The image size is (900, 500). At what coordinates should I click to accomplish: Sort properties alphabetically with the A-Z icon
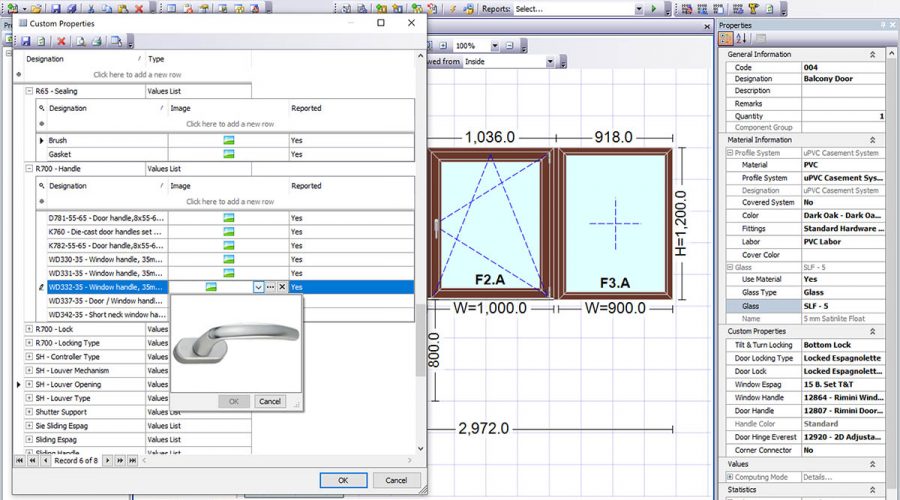point(742,38)
